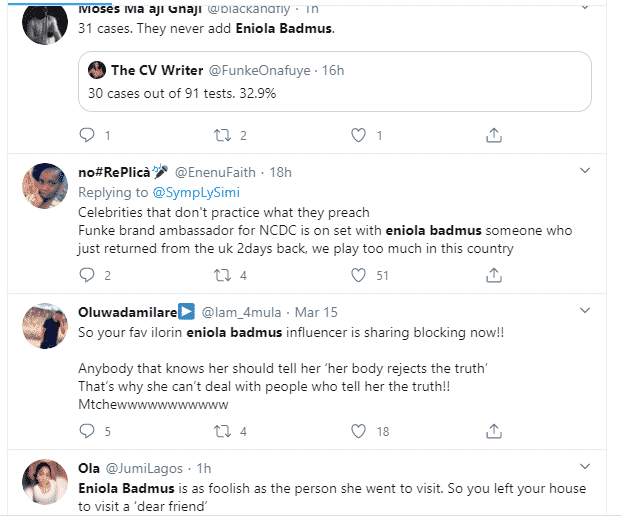Reply to Oluwadamilare's tweet
621x521 pixels.
pos(86,431)
